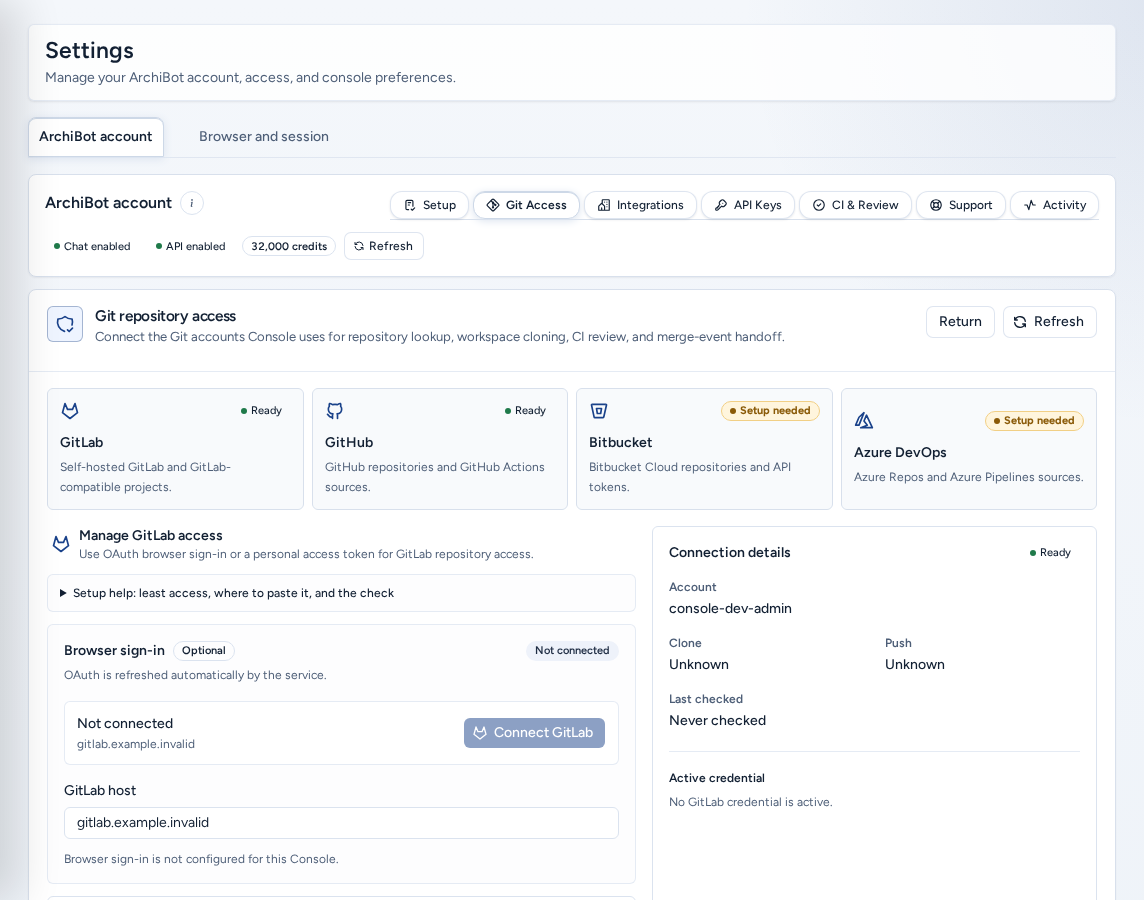Screen dimensions: 1144x900
Task: Expand the Setup help disclosure triangle
Action: coord(63,593)
